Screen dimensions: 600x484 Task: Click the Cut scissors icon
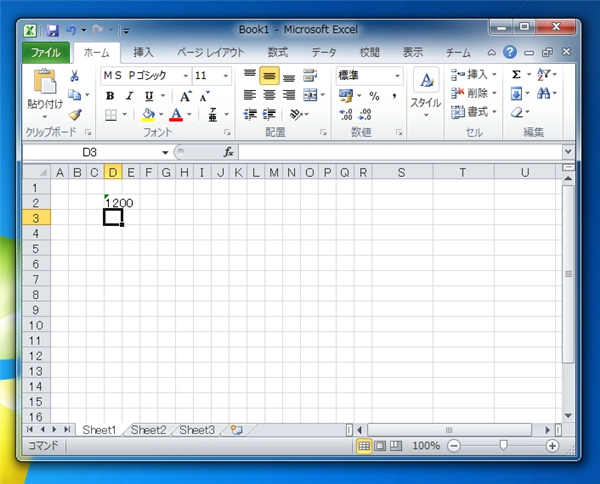tap(74, 76)
